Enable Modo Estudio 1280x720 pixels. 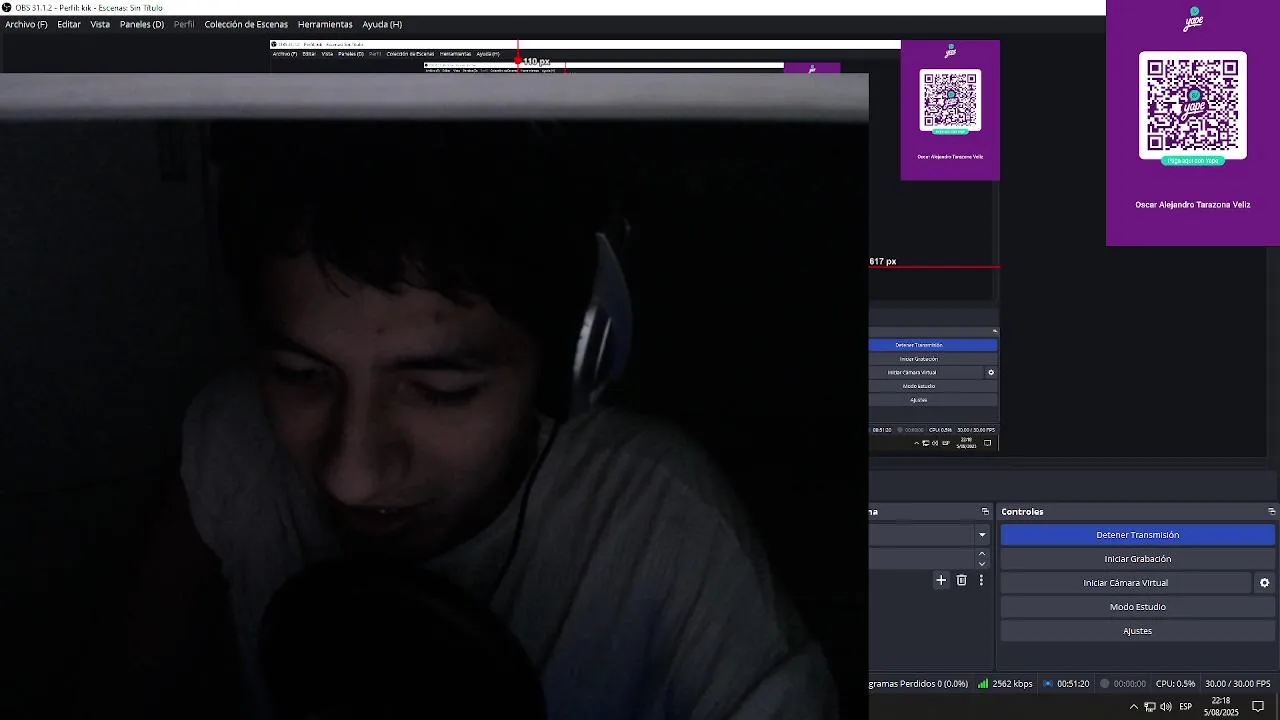1137,607
